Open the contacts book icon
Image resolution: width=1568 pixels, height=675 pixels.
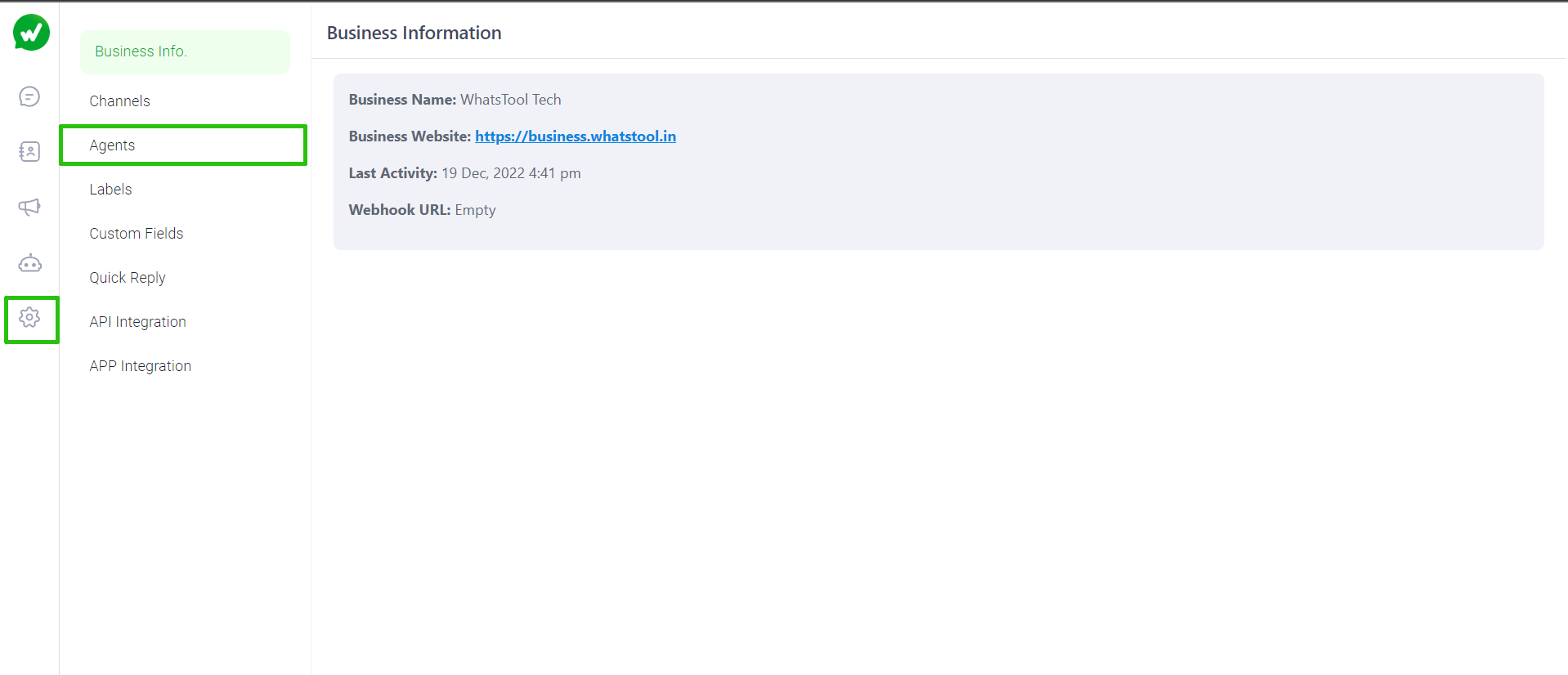click(29, 152)
